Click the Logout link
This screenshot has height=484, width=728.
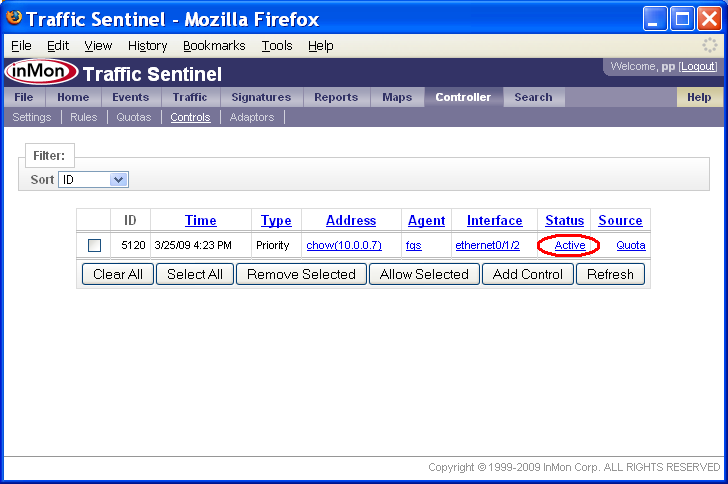tap(698, 66)
